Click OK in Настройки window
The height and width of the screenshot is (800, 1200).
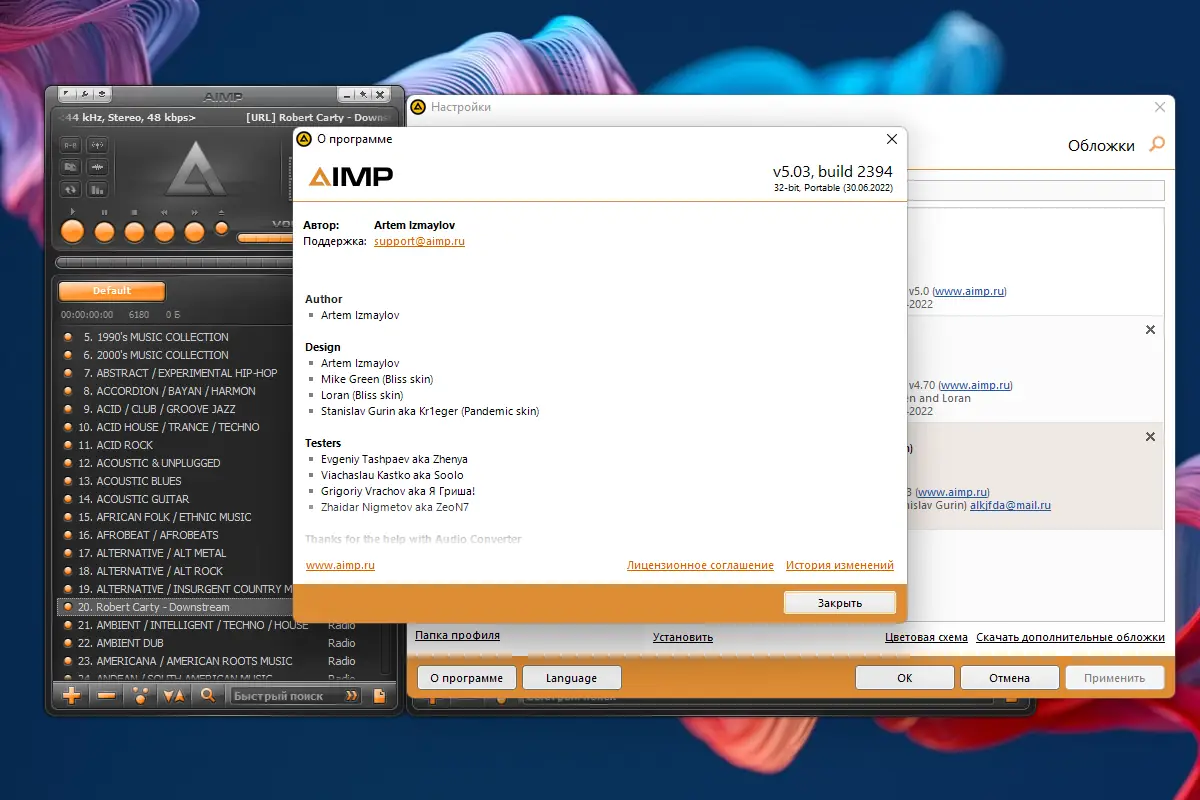click(x=904, y=678)
